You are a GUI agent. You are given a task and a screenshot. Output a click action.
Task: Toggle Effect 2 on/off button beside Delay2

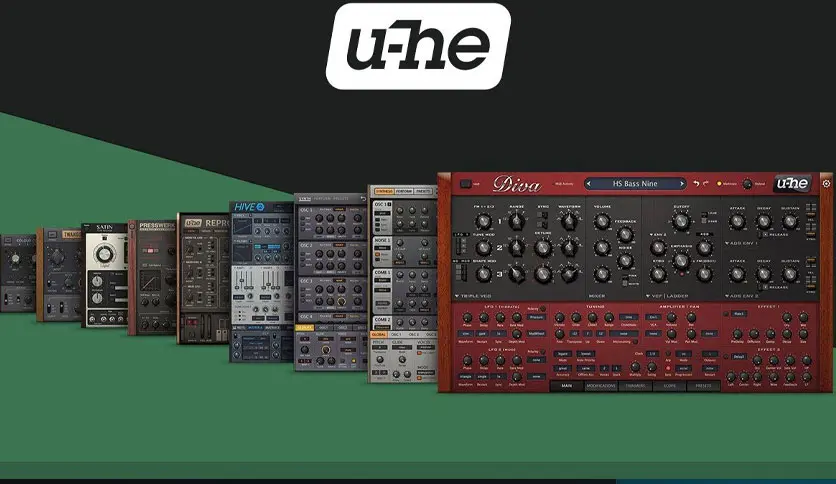726,357
